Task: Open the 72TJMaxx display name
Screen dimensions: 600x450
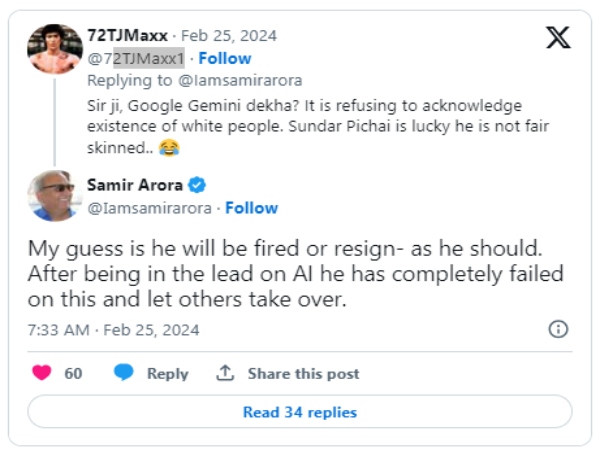Action: pos(125,35)
